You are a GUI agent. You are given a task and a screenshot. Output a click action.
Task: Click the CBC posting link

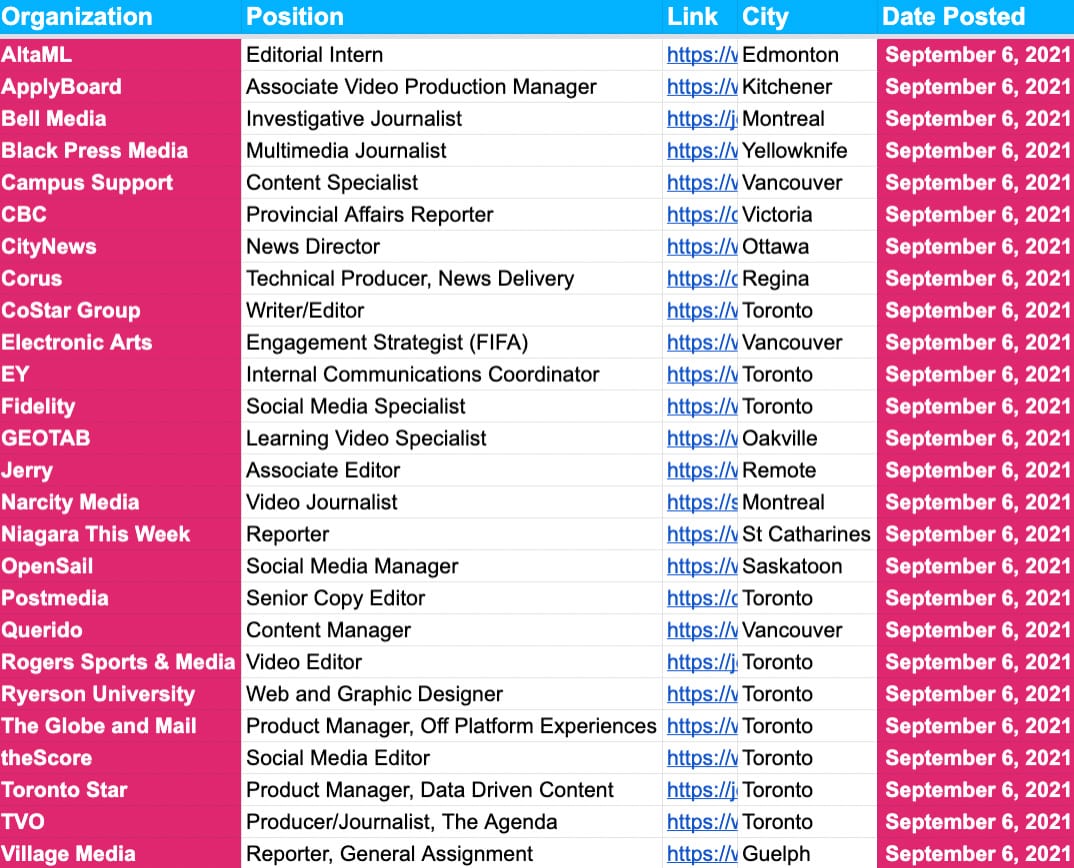click(x=701, y=215)
